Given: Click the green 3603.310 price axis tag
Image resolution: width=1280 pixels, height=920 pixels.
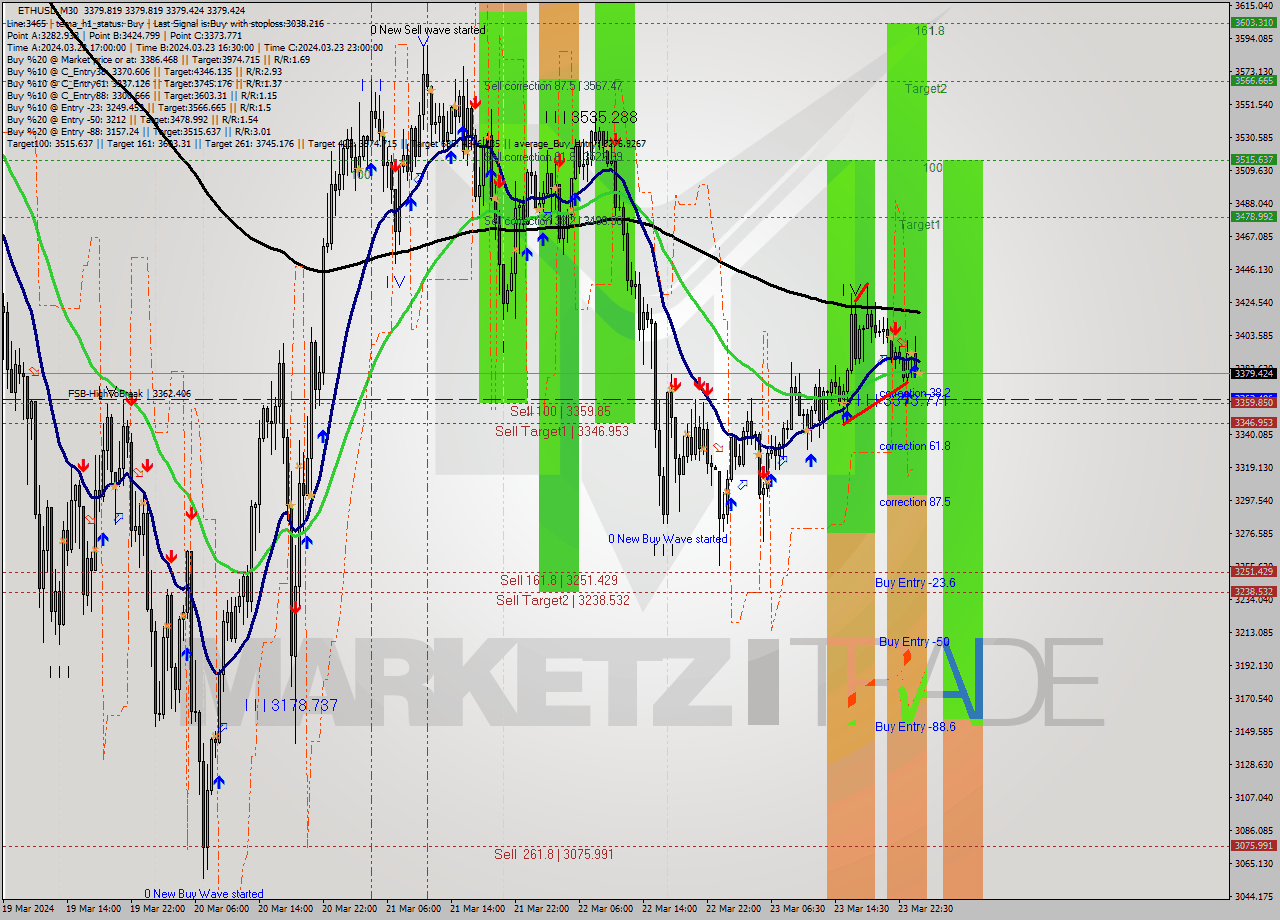Looking at the screenshot, I should pyautogui.click(x=1254, y=22).
